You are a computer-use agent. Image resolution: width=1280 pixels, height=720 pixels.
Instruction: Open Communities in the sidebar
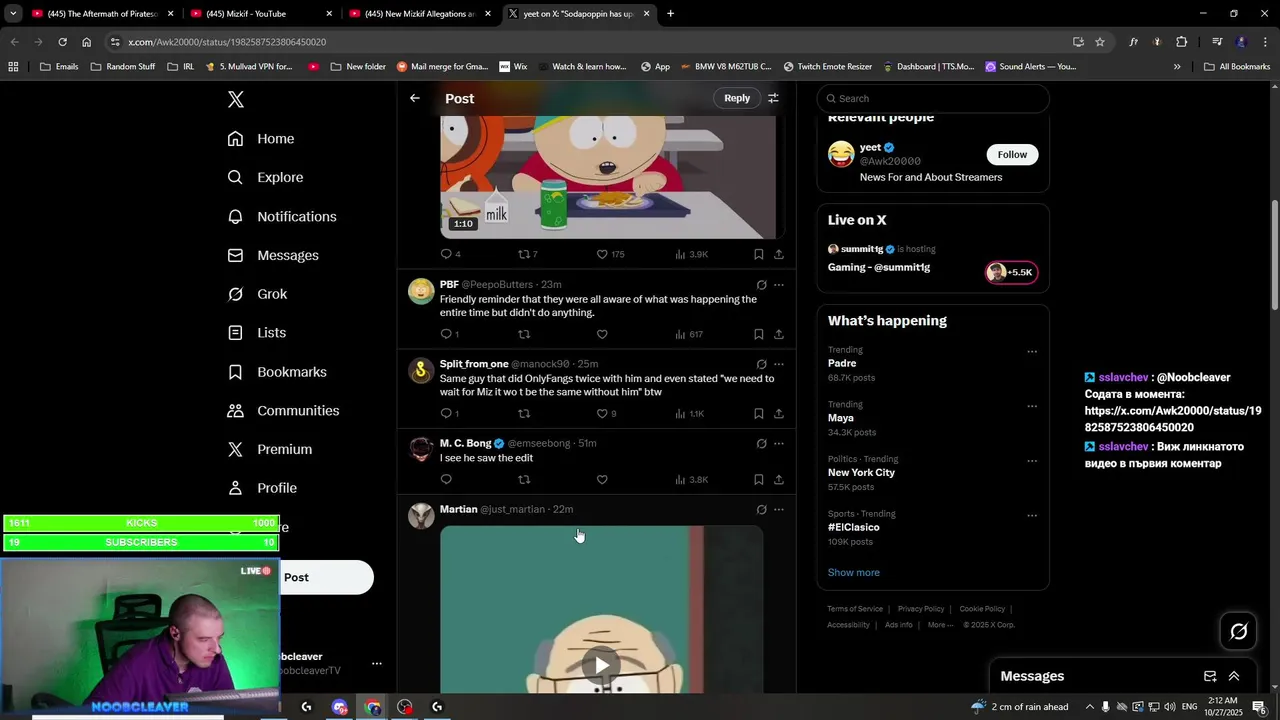283,410
